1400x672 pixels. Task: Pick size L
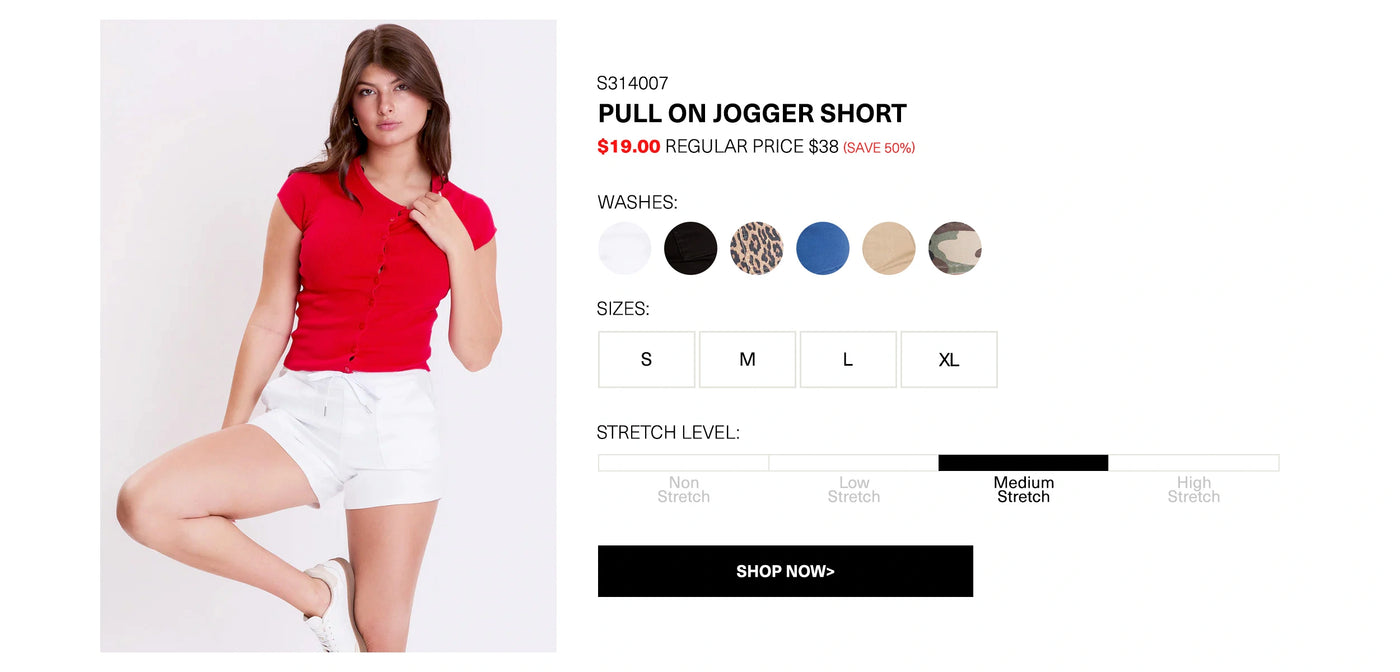click(x=848, y=360)
